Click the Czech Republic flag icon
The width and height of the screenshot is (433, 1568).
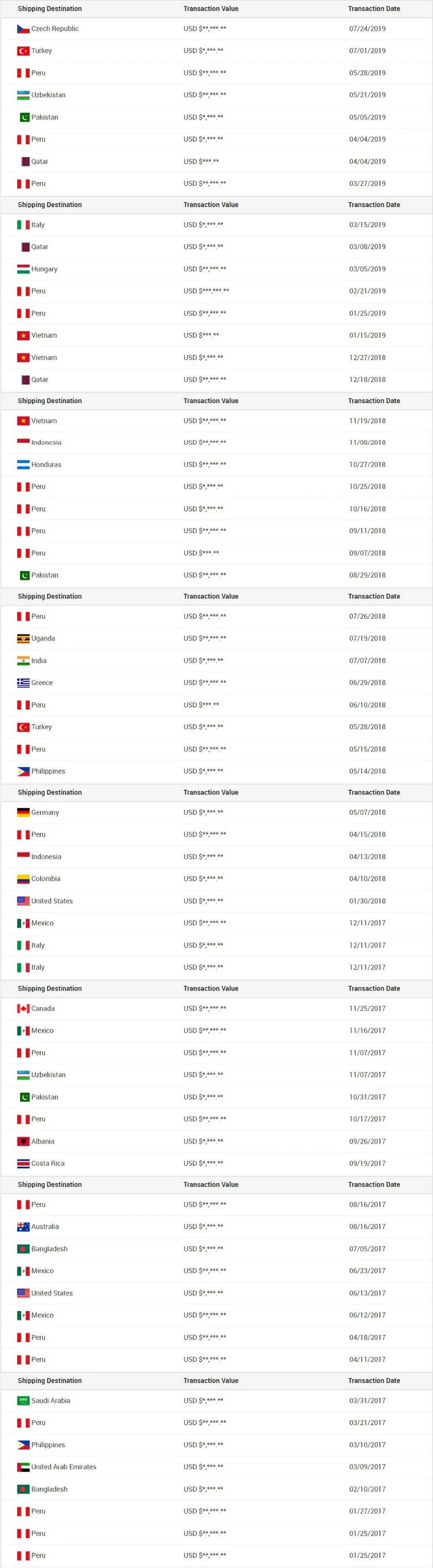23,29
